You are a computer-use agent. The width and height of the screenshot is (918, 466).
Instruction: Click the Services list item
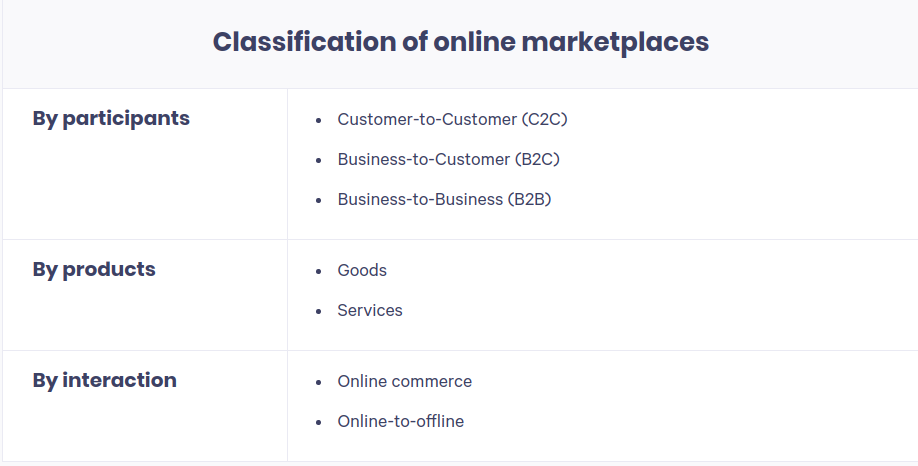pyautogui.click(x=370, y=310)
